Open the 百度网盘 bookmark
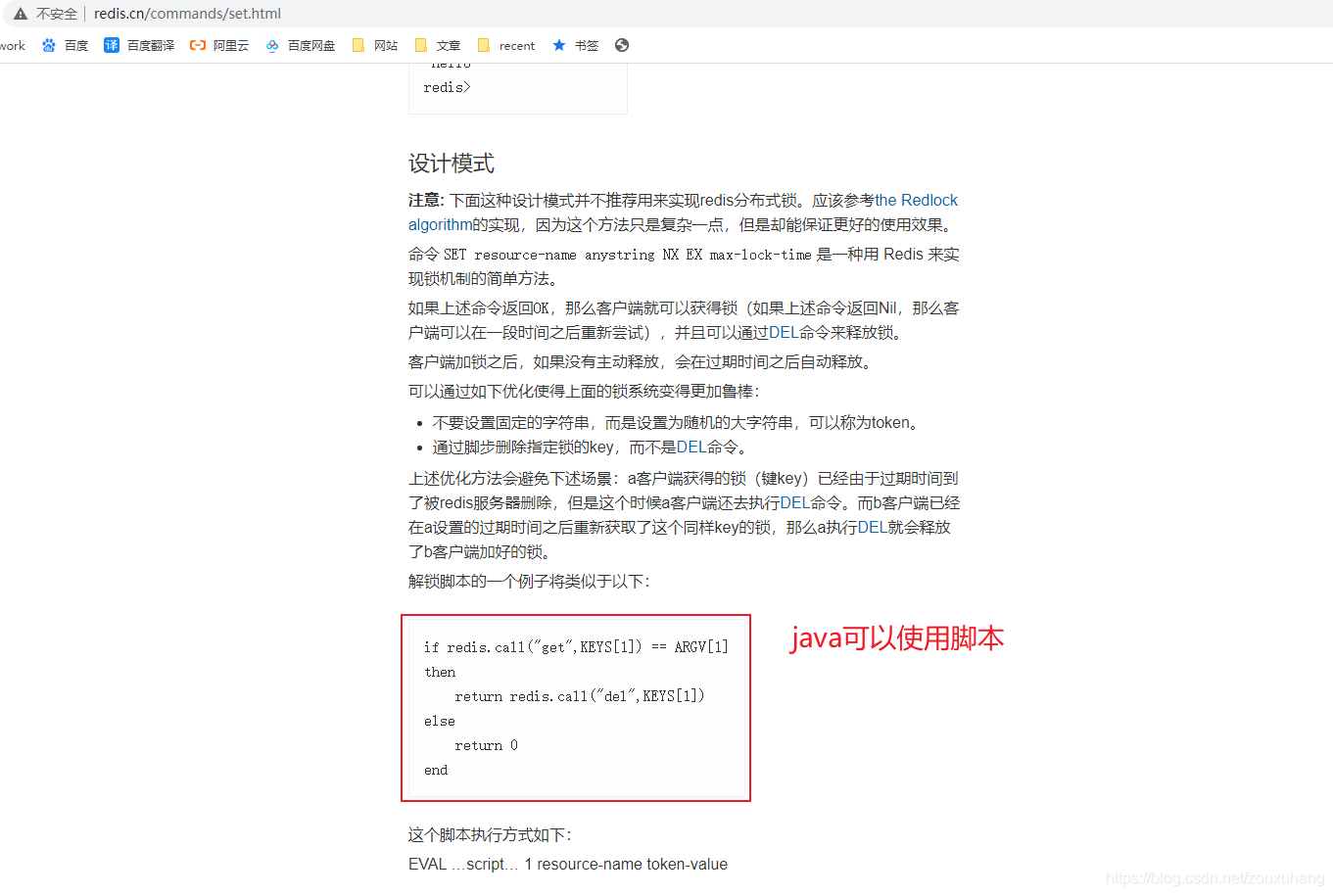This screenshot has height=896, width=1333. (x=300, y=45)
